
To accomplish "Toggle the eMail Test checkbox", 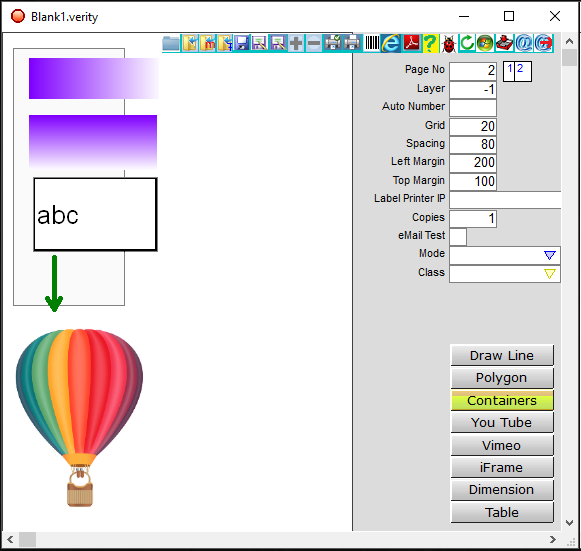I will (x=458, y=237).
